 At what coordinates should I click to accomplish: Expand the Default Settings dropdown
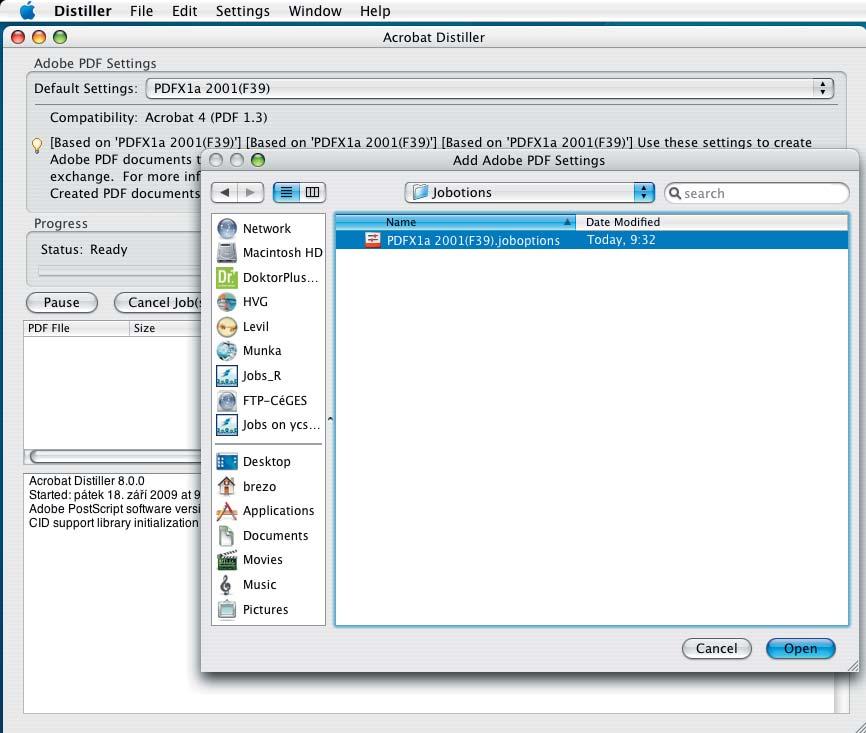pos(489,88)
